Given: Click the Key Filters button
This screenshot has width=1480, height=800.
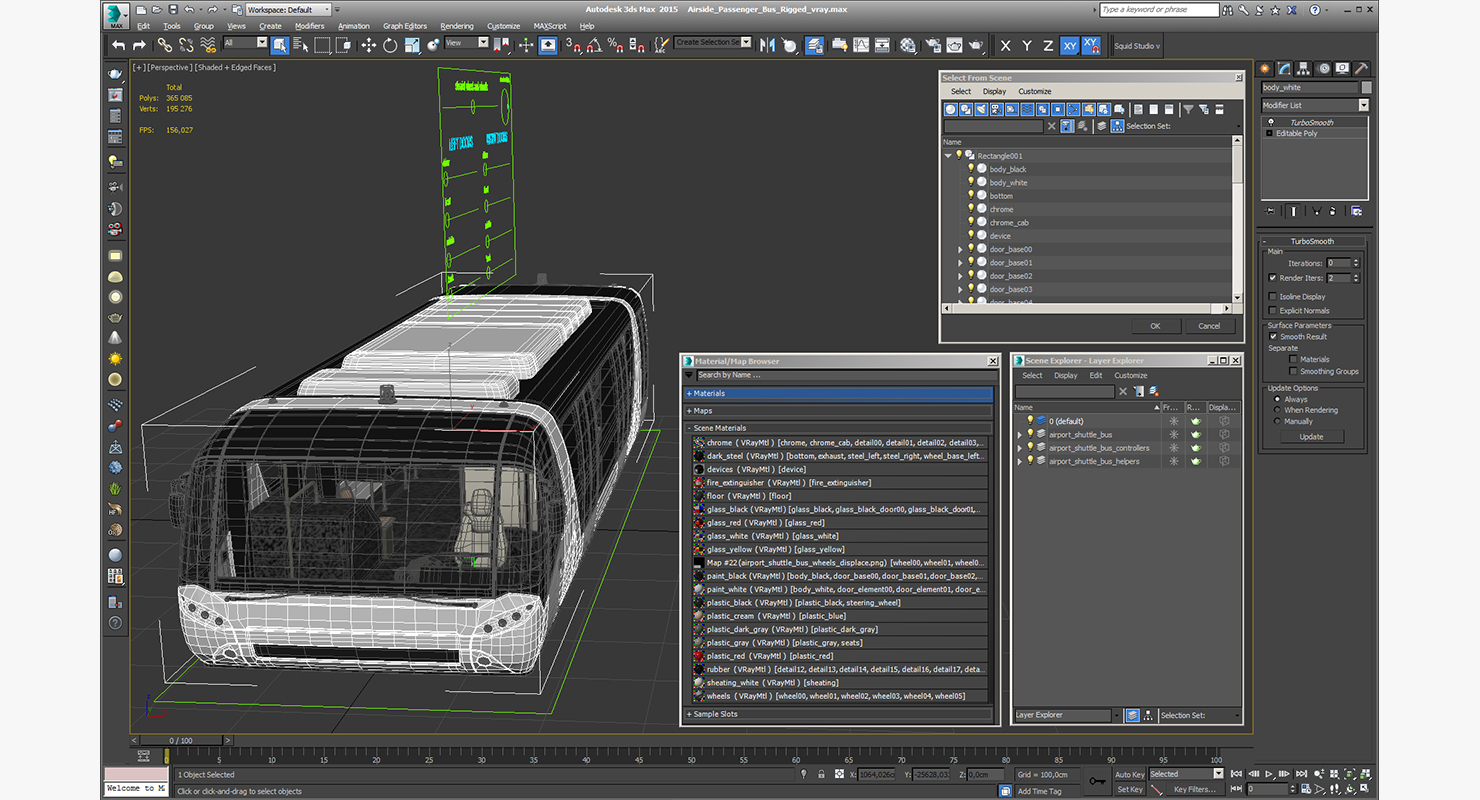Looking at the screenshot, I should pyautogui.click(x=1195, y=789).
